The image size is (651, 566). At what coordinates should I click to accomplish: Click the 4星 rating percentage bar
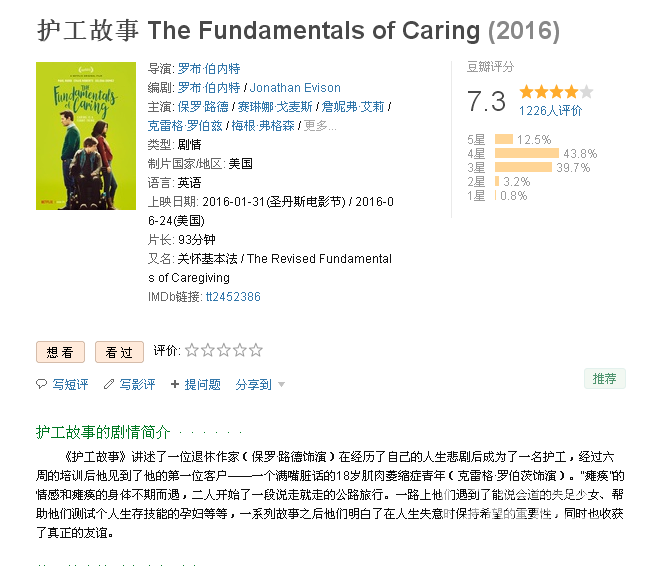click(x=527, y=153)
